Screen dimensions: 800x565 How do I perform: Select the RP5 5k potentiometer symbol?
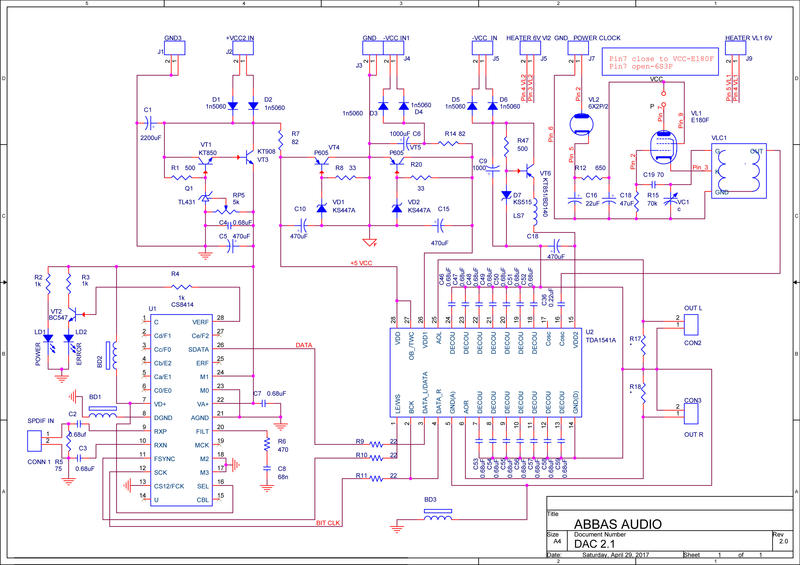tap(226, 209)
